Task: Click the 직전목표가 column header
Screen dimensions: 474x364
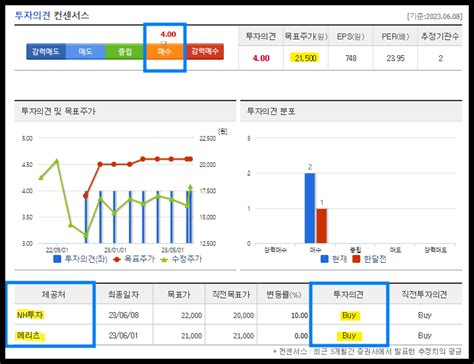Action: pyautogui.click(x=231, y=295)
